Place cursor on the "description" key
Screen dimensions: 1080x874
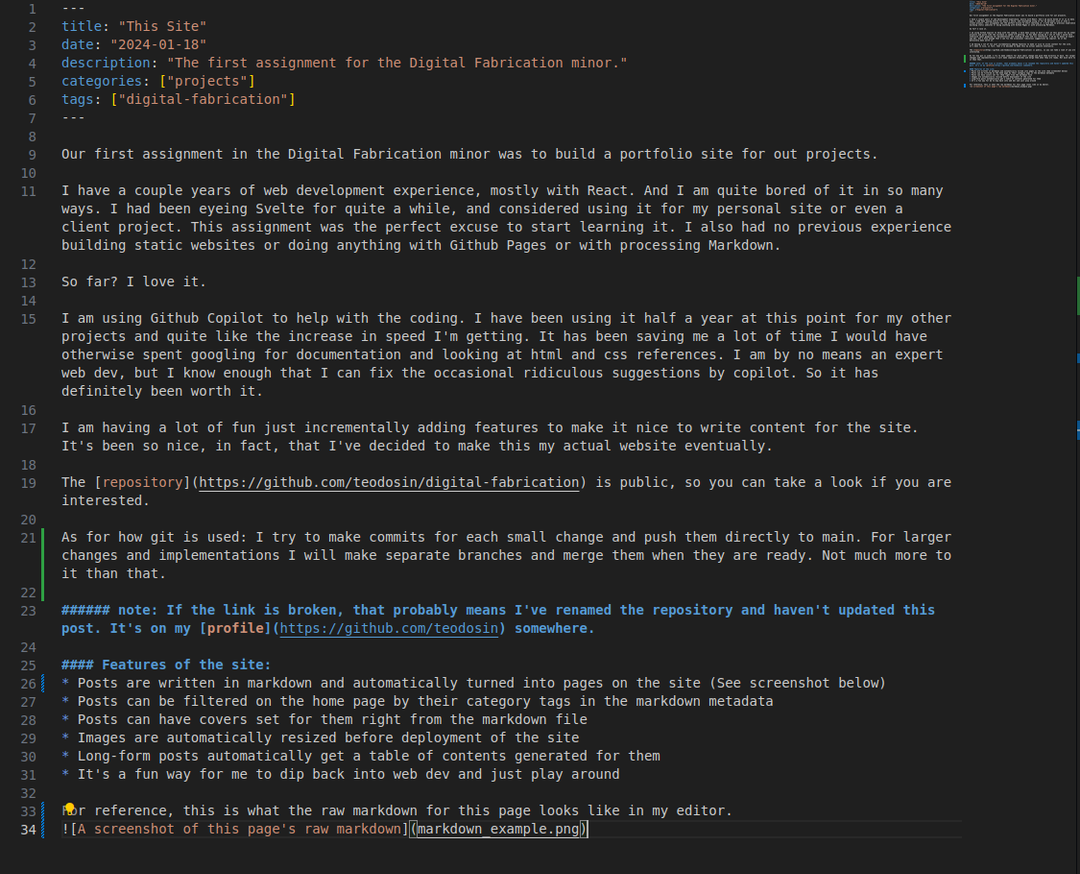tap(105, 63)
